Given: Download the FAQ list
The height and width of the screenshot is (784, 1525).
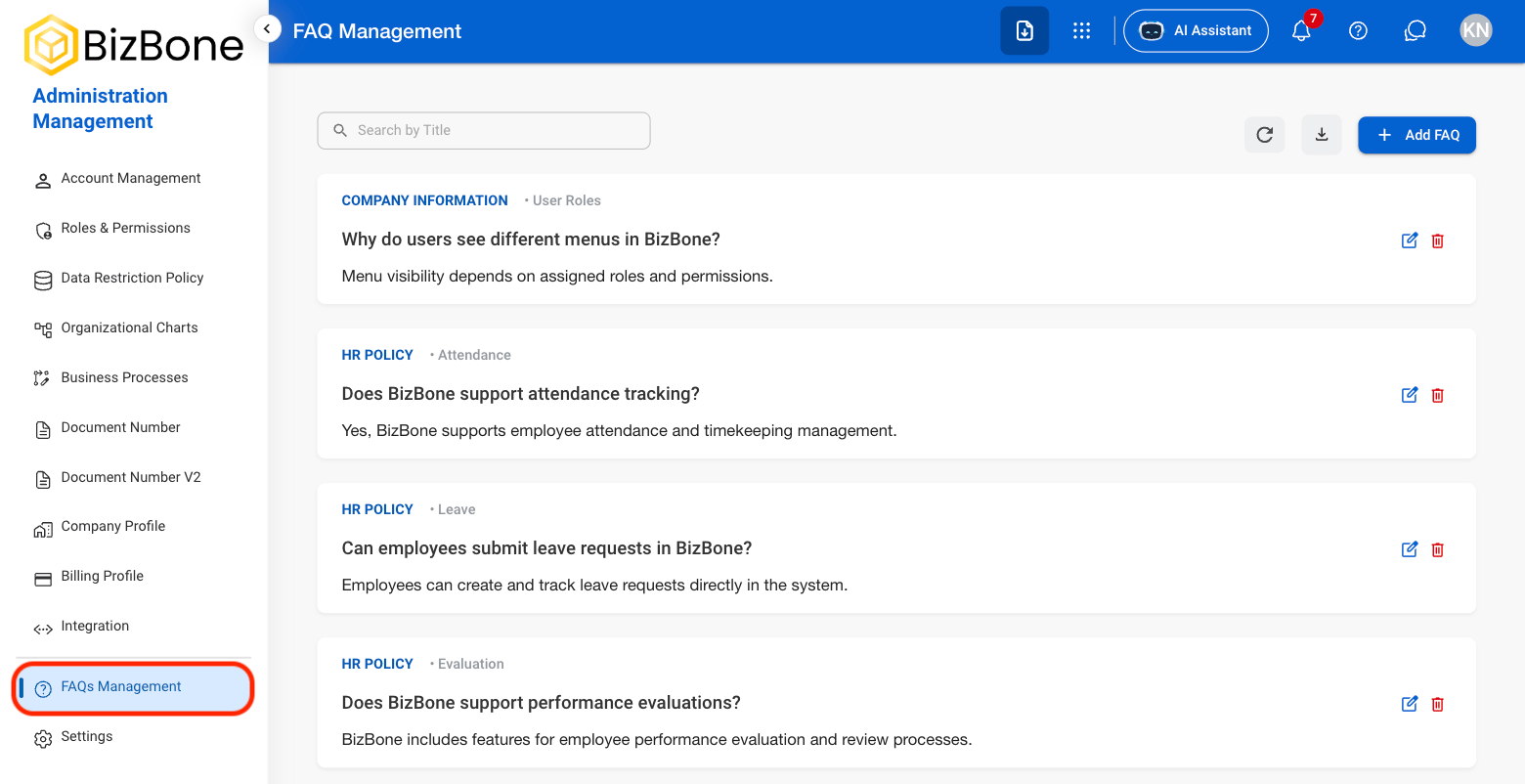Looking at the screenshot, I should [1322, 135].
